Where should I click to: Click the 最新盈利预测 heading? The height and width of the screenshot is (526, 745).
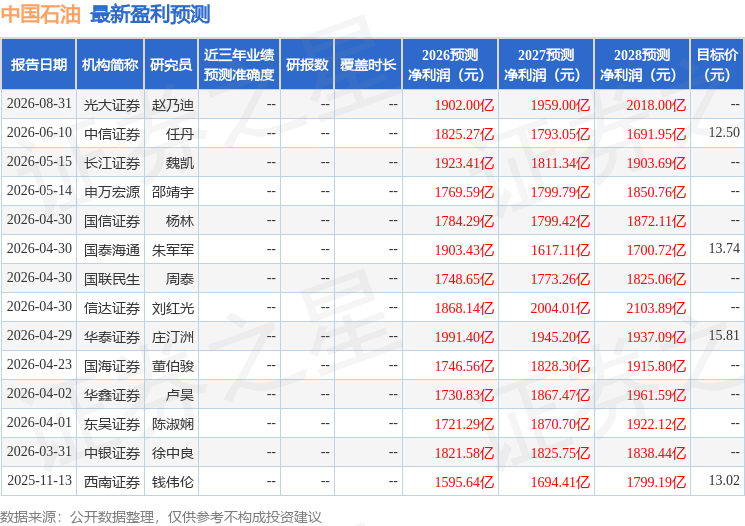tap(150, 15)
